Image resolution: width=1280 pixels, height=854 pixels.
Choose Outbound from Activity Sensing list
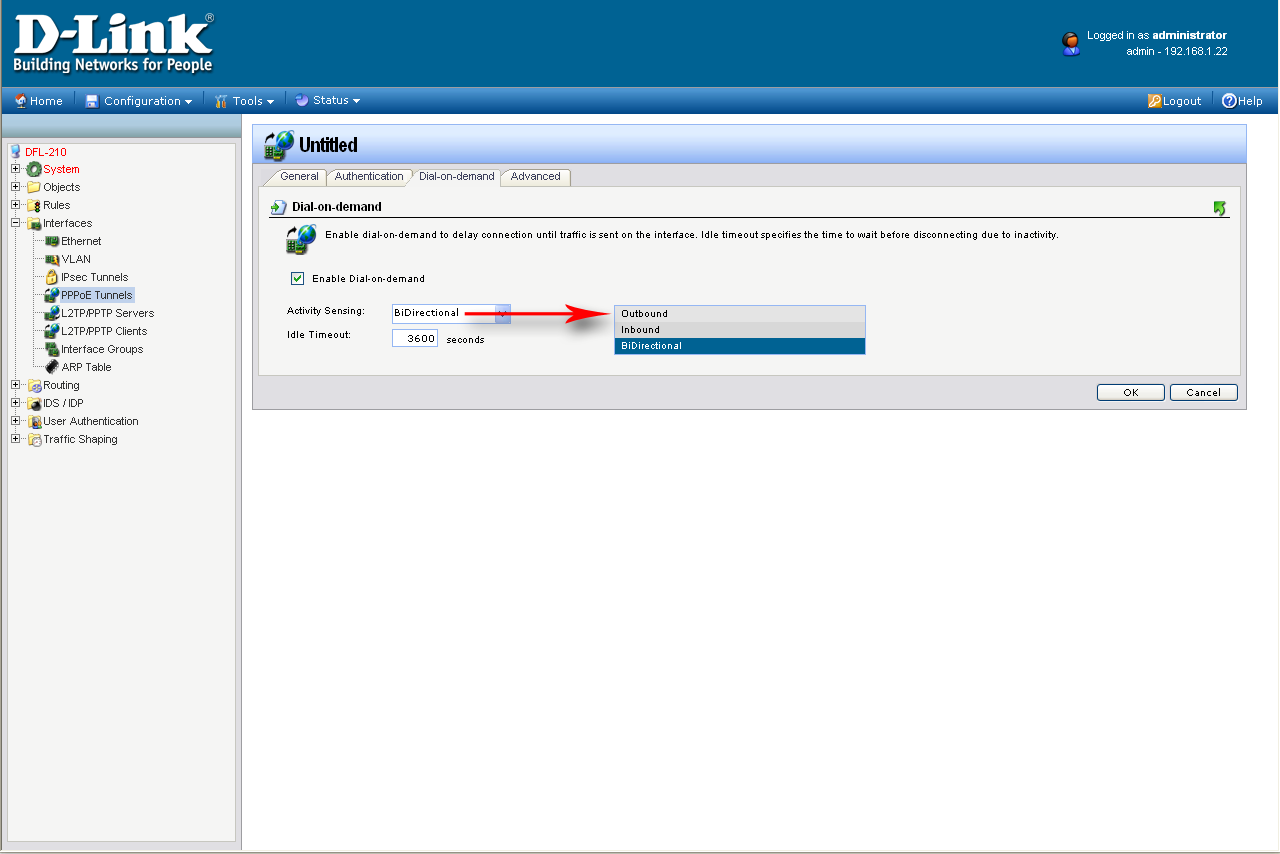740,314
